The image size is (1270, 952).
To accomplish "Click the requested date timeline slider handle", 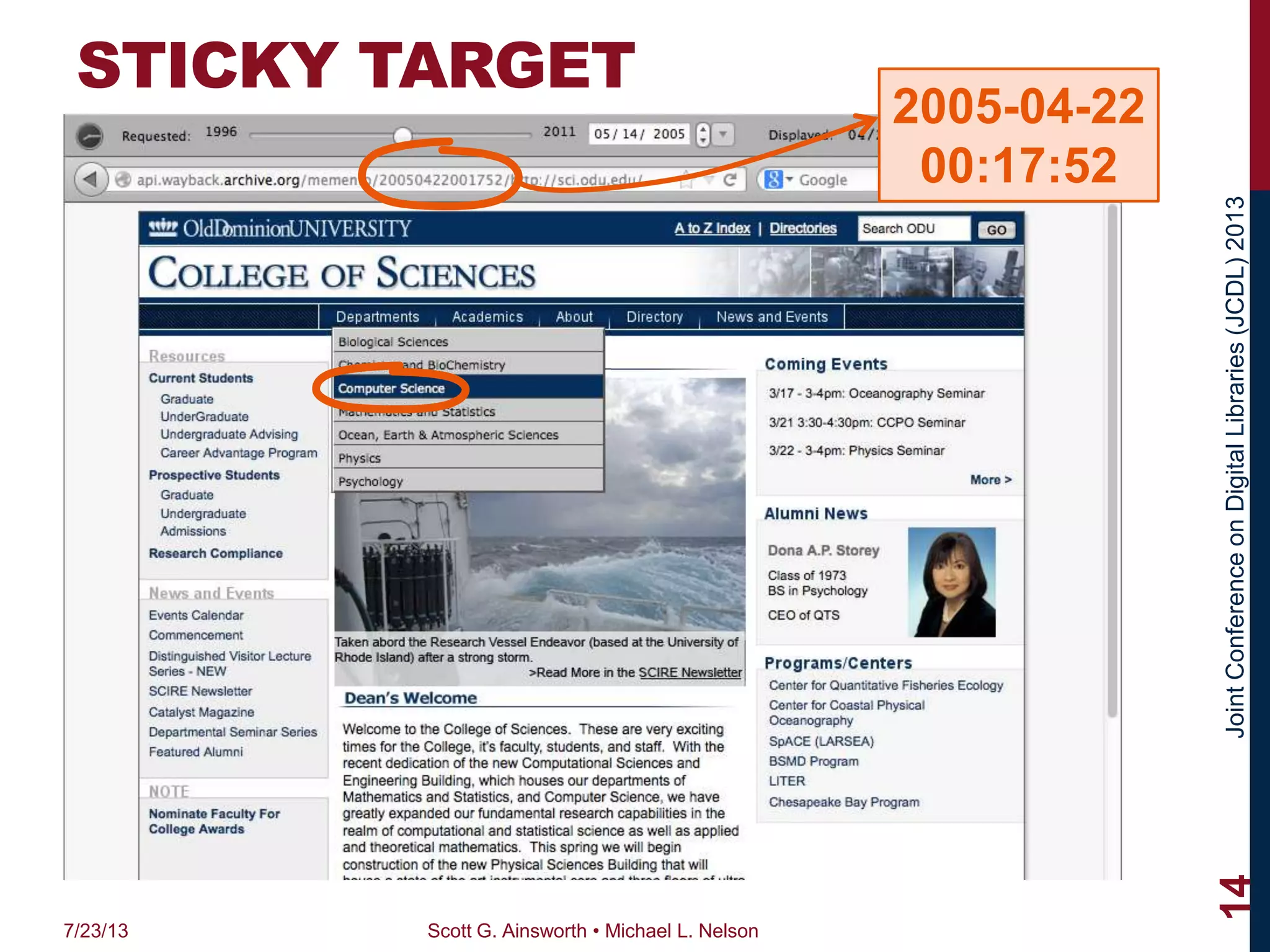I will [x=402, y=134].
